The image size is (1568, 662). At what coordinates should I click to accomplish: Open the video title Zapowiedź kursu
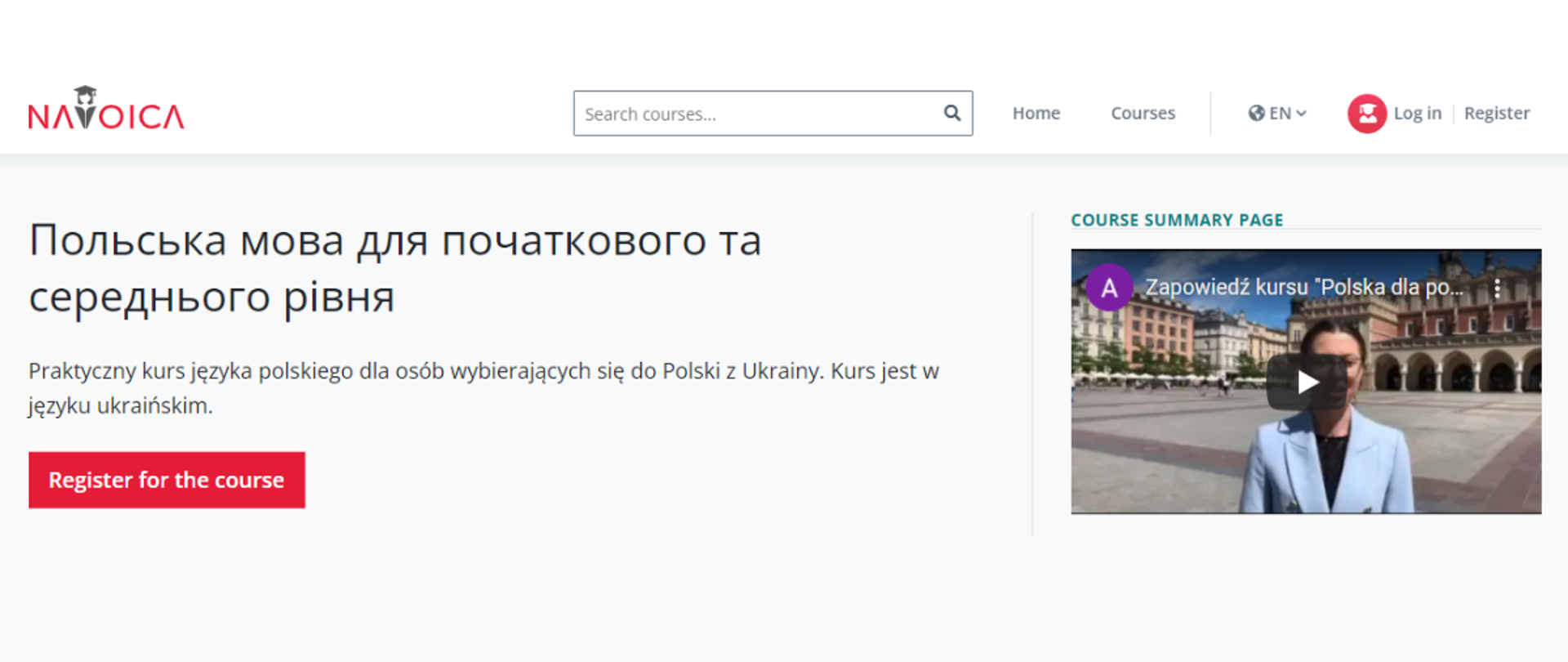(1303, 288)
